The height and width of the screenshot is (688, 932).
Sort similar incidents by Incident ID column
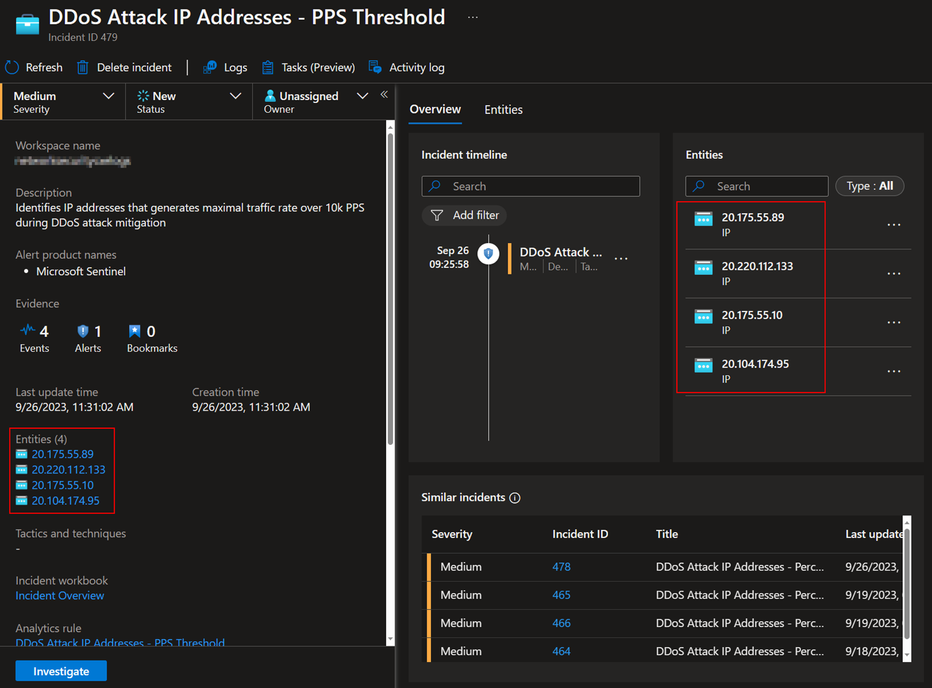point(580,534)
